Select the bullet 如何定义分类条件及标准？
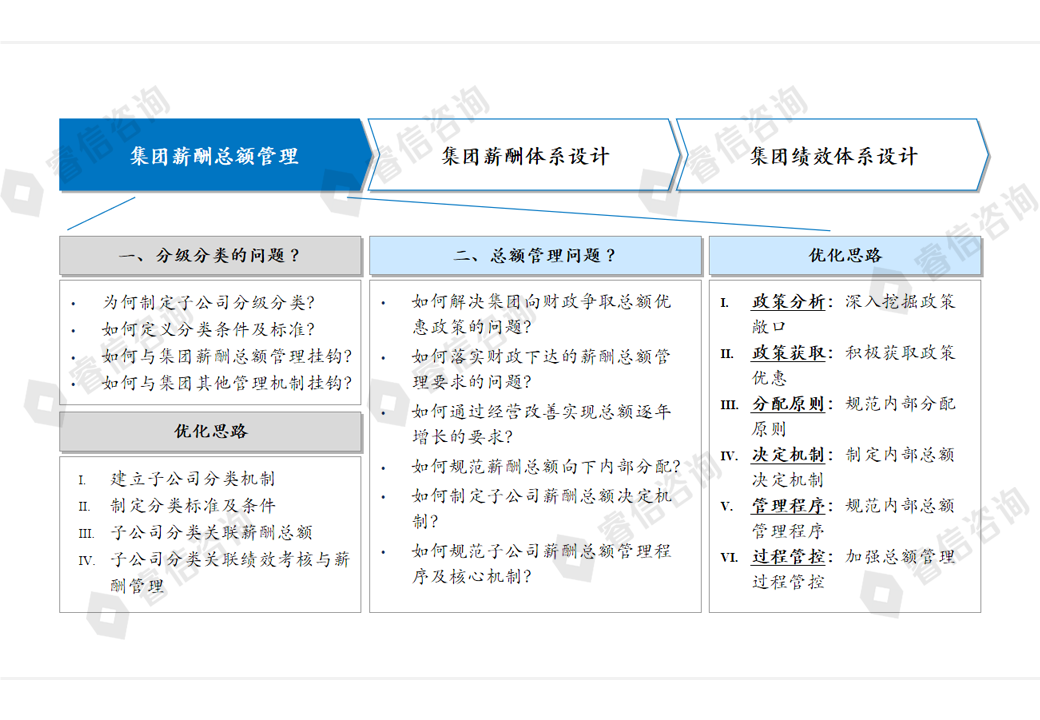 pos(208,328)
